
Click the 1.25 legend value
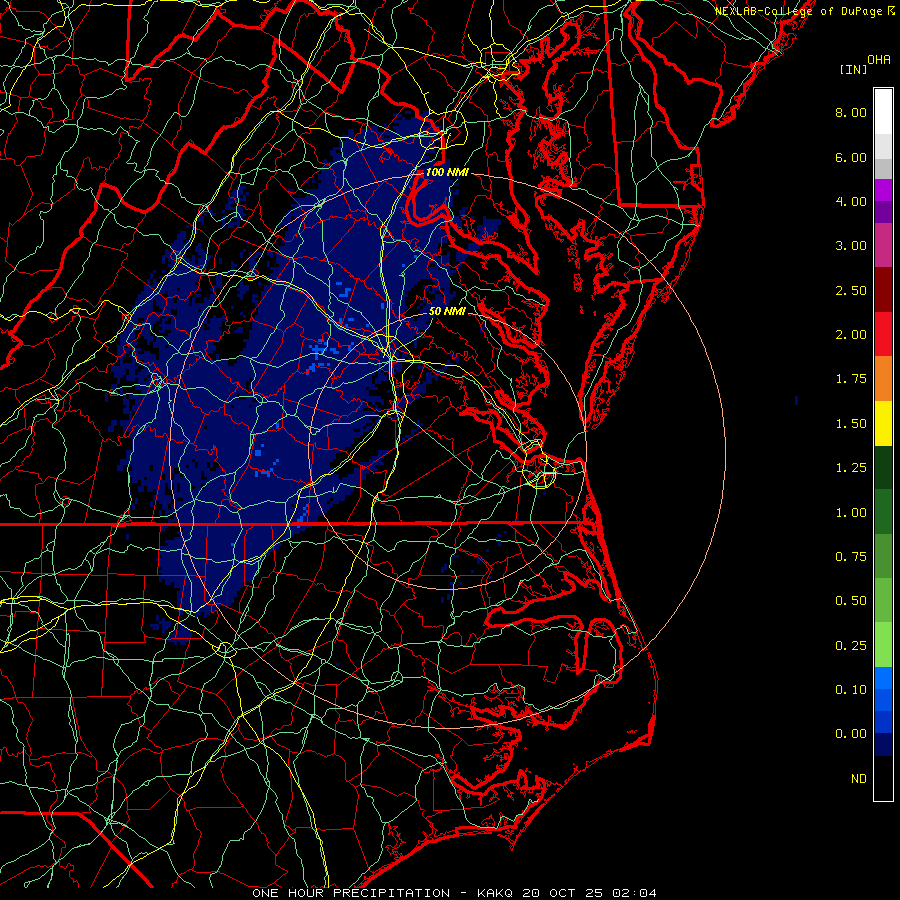851,468
